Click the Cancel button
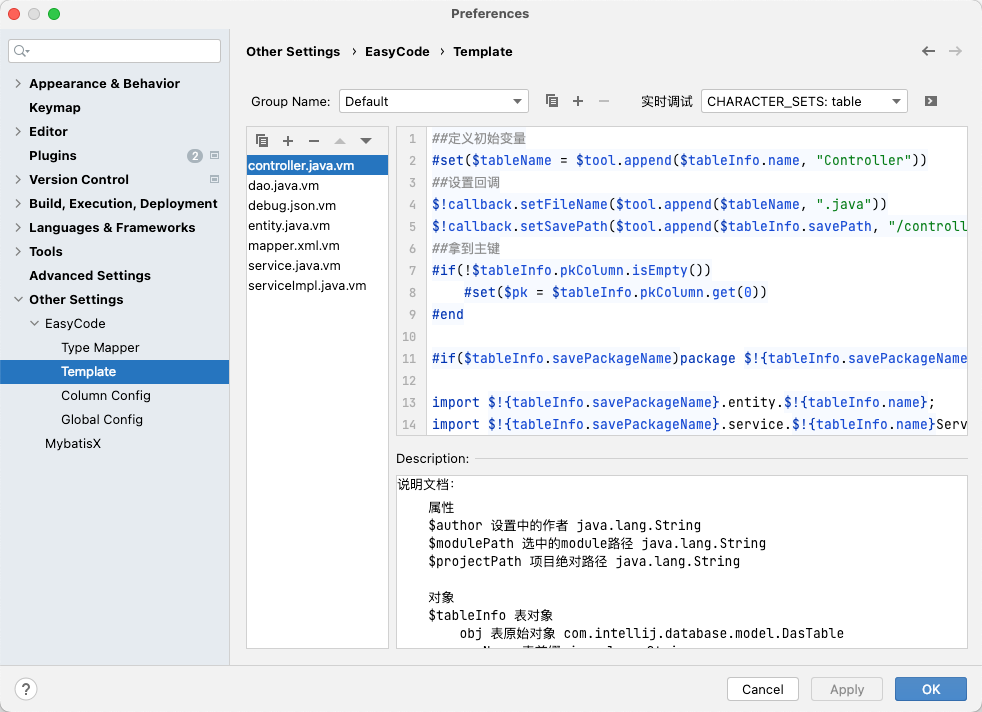982x712 pixels. [x=762, y=689]
